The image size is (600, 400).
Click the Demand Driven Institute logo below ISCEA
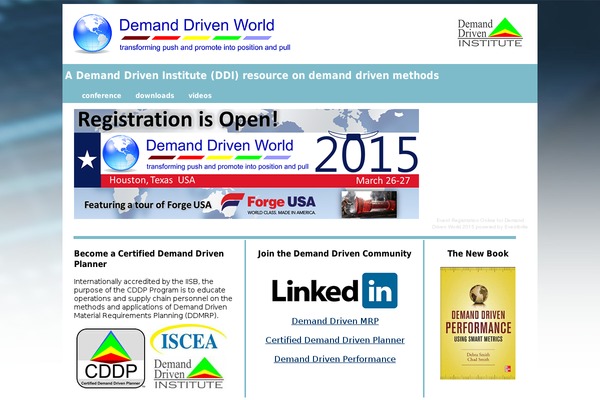click(x=189, y=373)
